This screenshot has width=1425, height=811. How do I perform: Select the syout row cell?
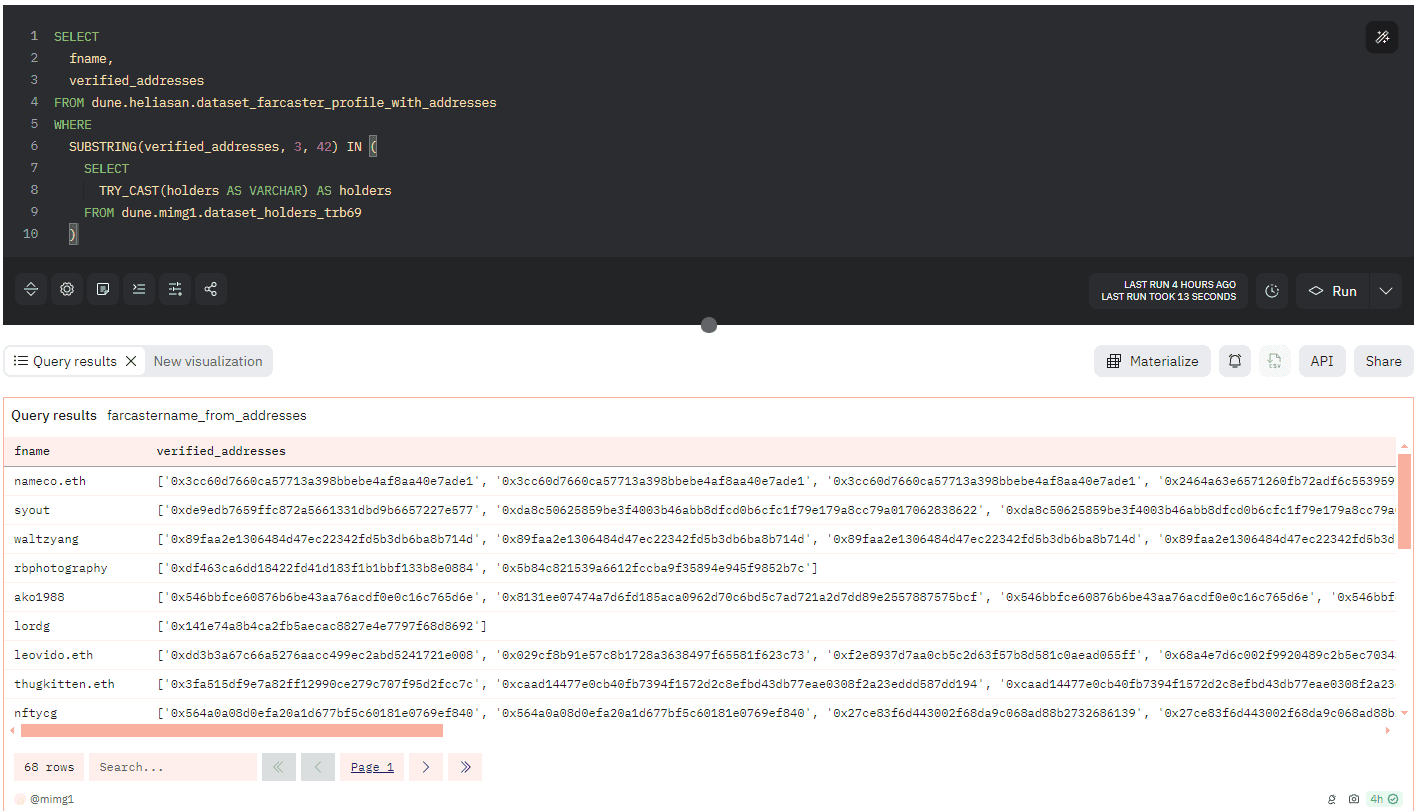click(x=32, y=510)
